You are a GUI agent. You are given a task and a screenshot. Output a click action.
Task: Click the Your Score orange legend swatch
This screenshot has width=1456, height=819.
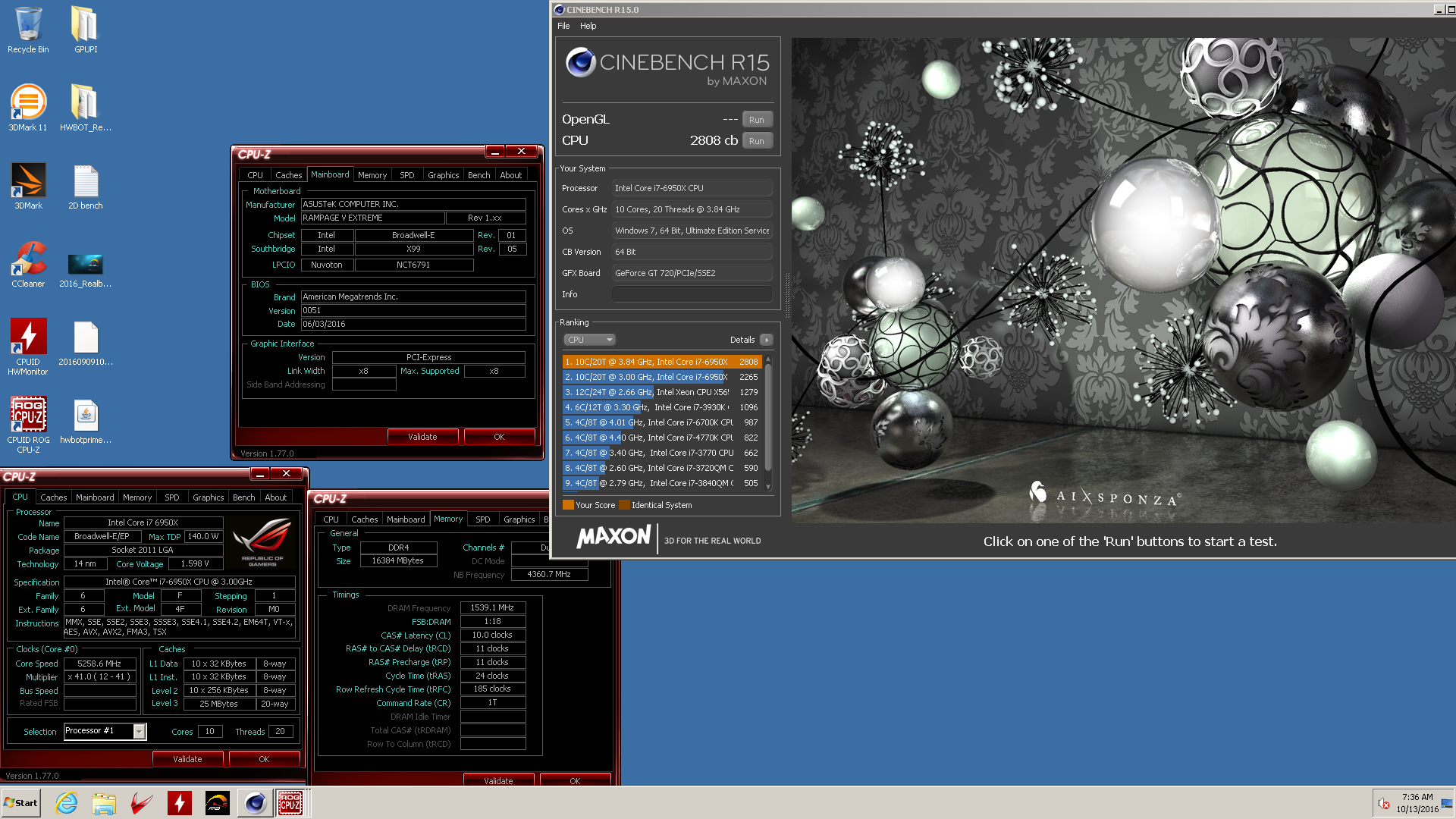pyautogui.click(x=568, y=505)
